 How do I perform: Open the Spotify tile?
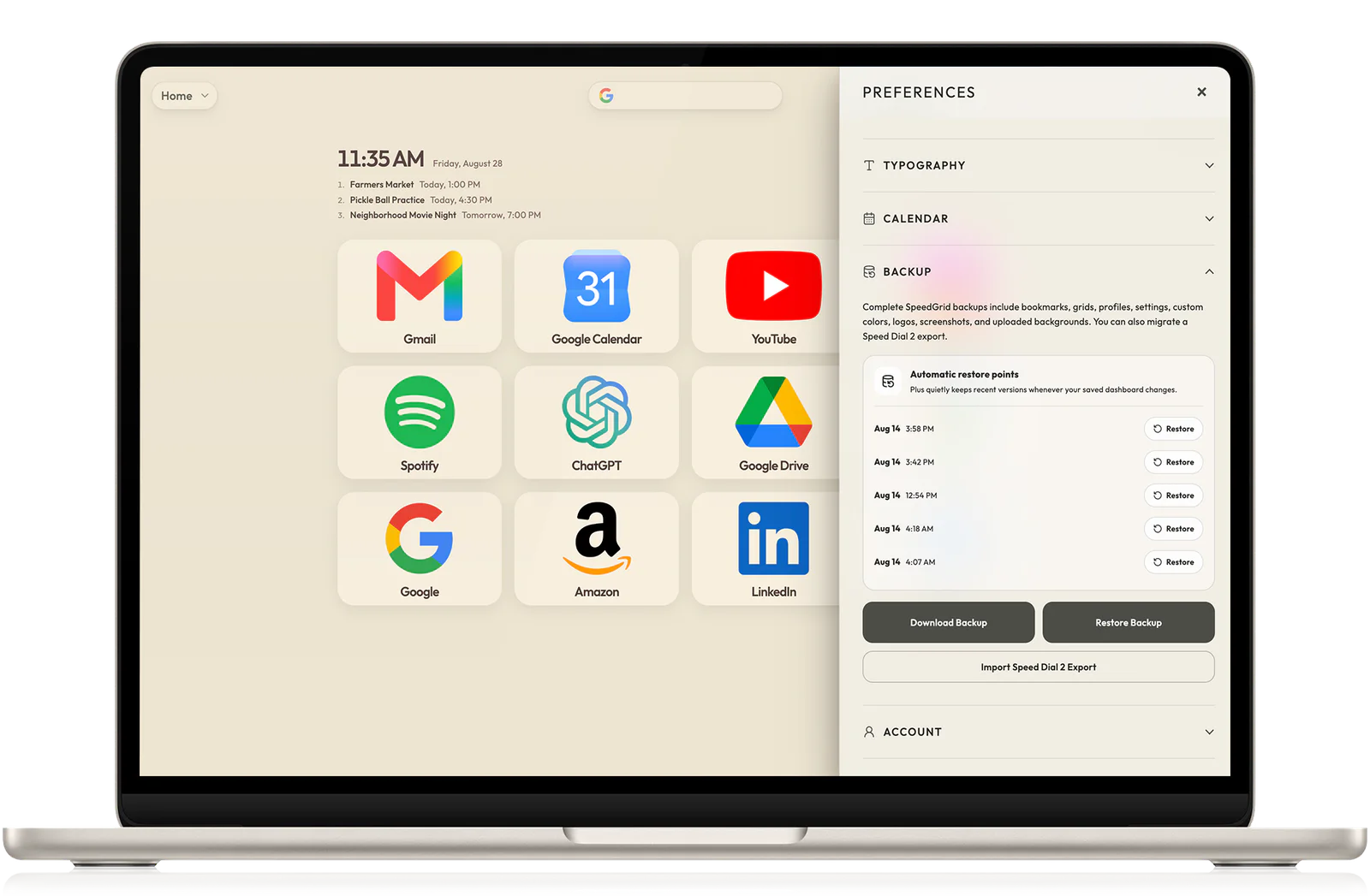tap(420, 423)
